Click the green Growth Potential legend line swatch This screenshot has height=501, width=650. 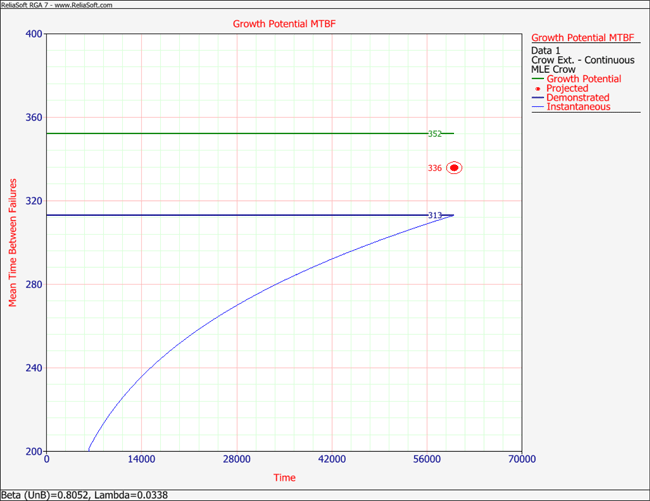pos(538,79)
